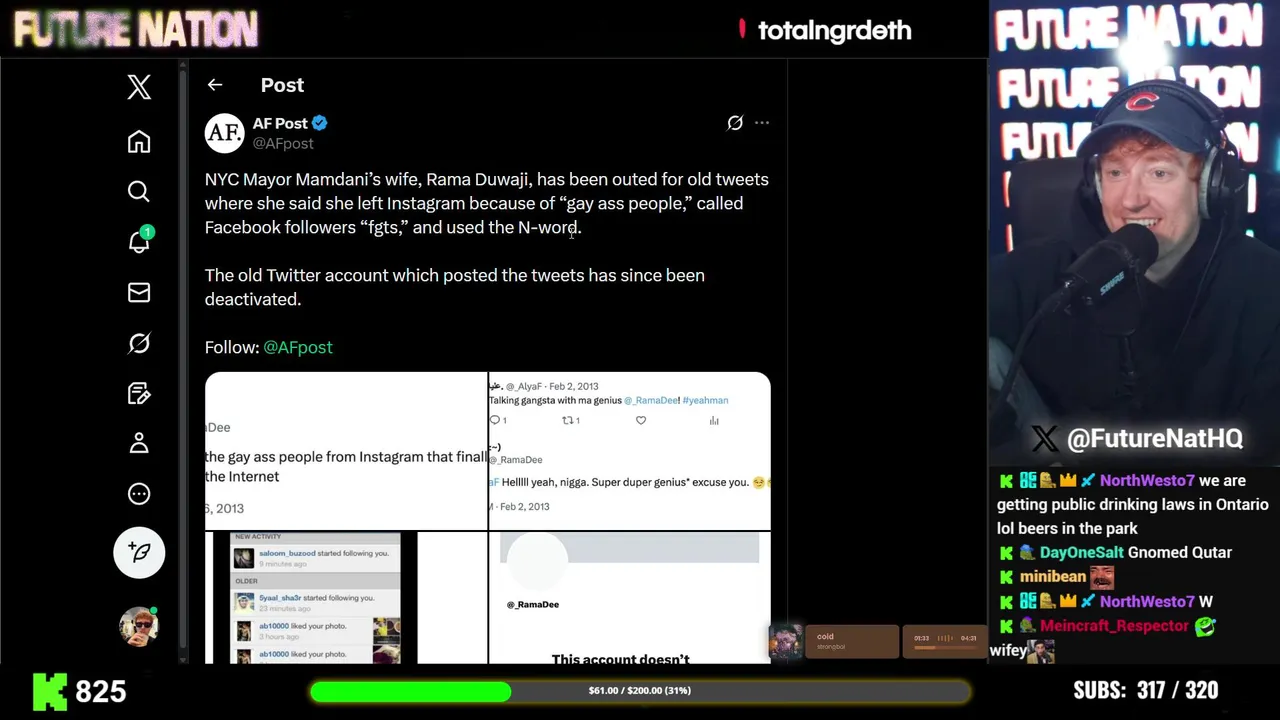Screen dimensions: 1280x720
Task: Click heart like icon on embedded tweet
Action: click(641, 421)
